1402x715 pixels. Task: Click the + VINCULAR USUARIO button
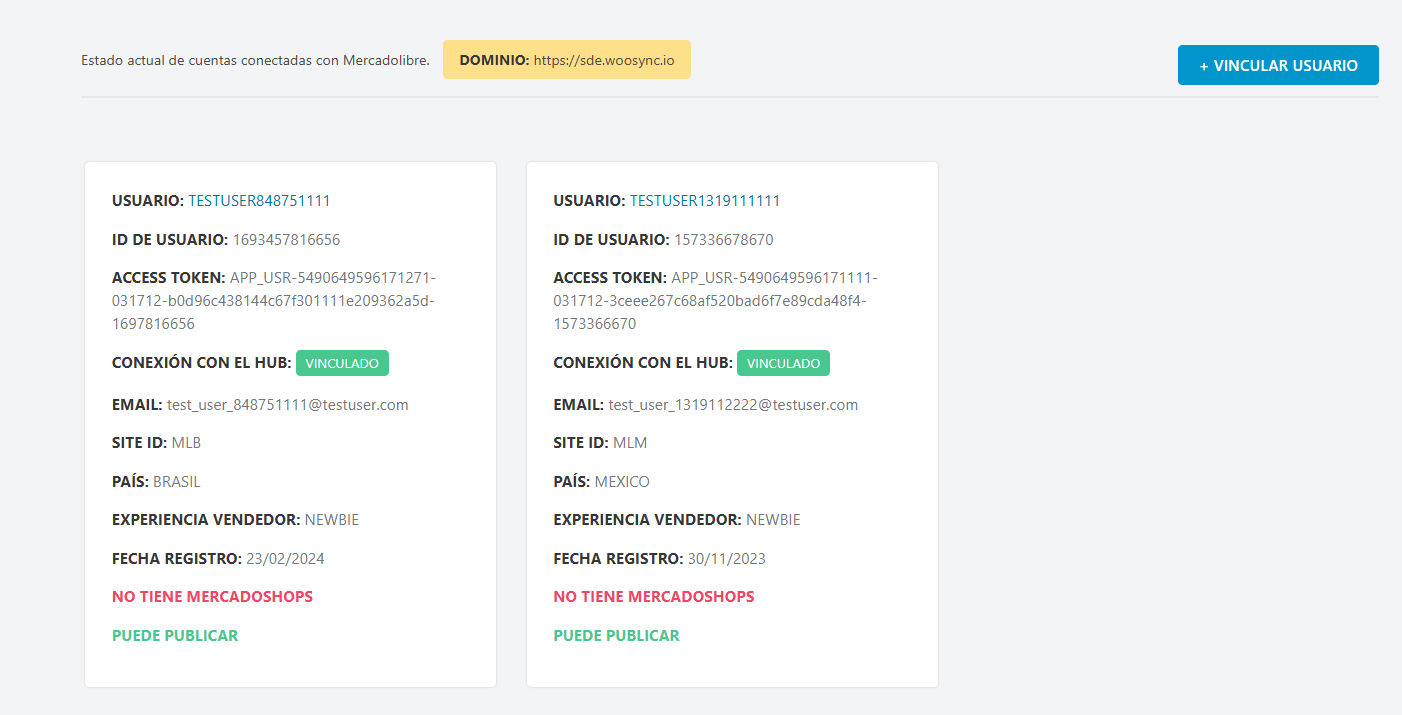[x=1278, y=65]
